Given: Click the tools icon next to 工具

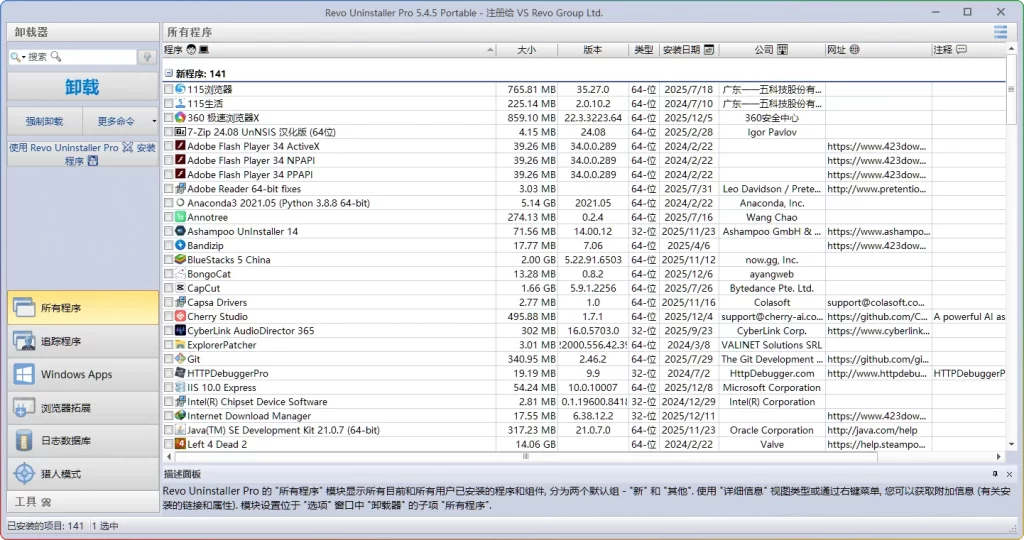Looking at the screenshot, I should (46, 502).
